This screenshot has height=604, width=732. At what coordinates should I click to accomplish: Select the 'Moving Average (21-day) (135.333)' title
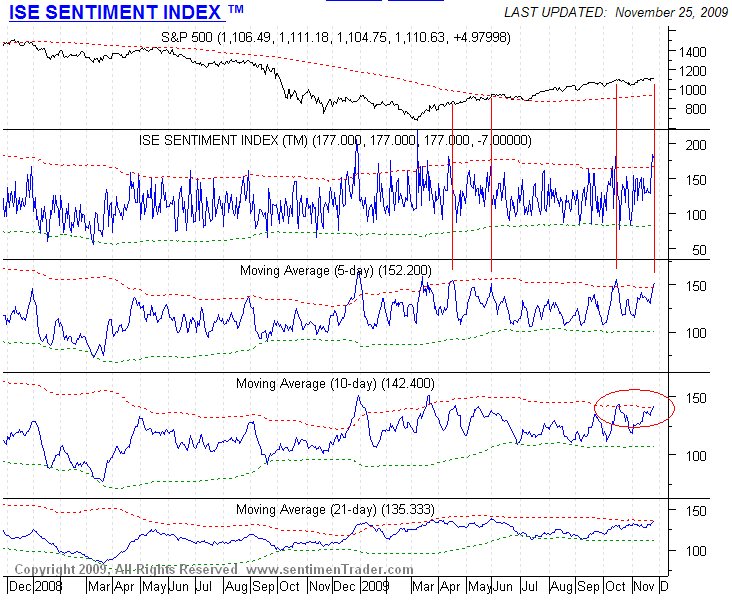pos(335,509)
